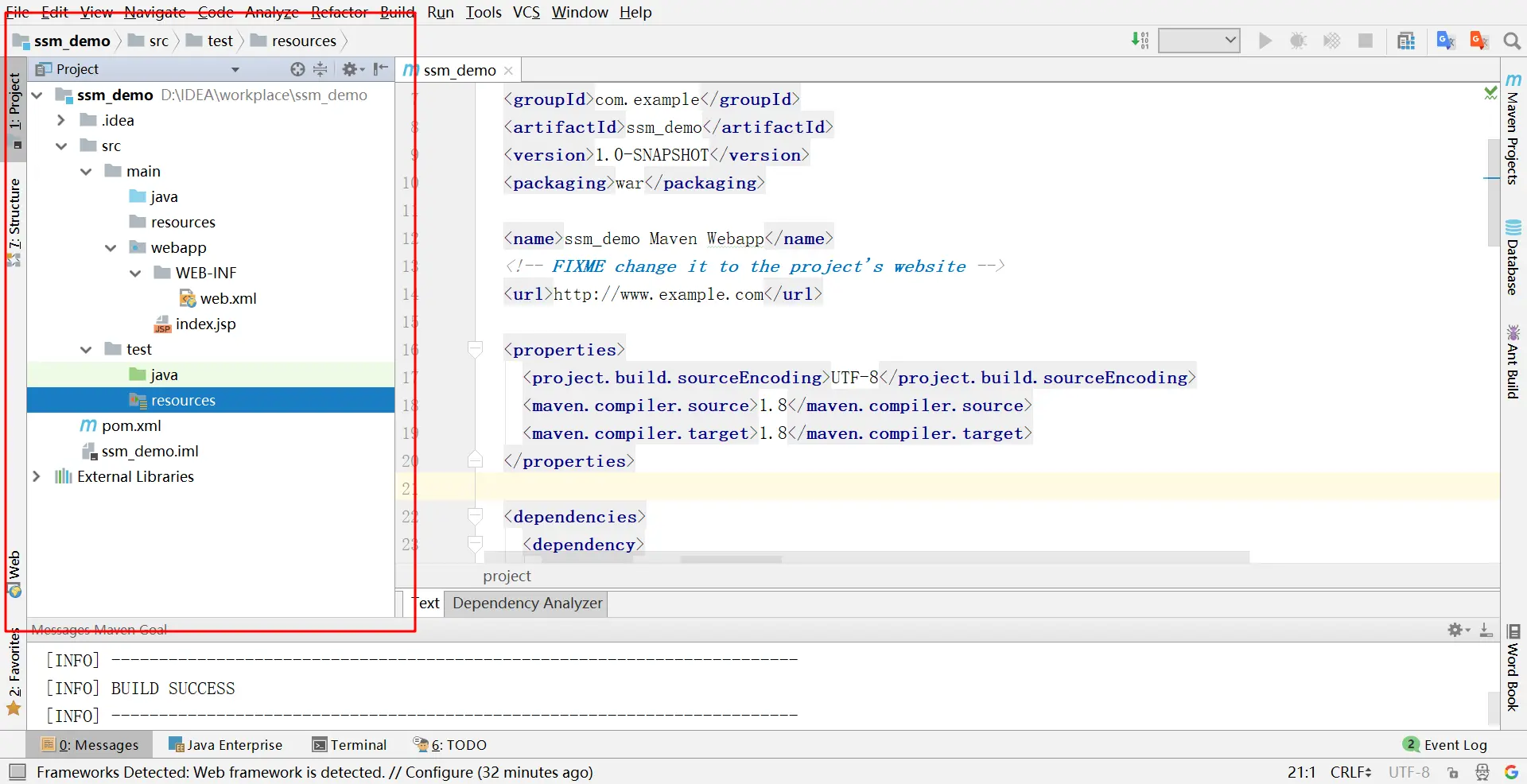The image size is (1527, 784).
Task: Hide the Messages panel
Action: (1486, 631)
